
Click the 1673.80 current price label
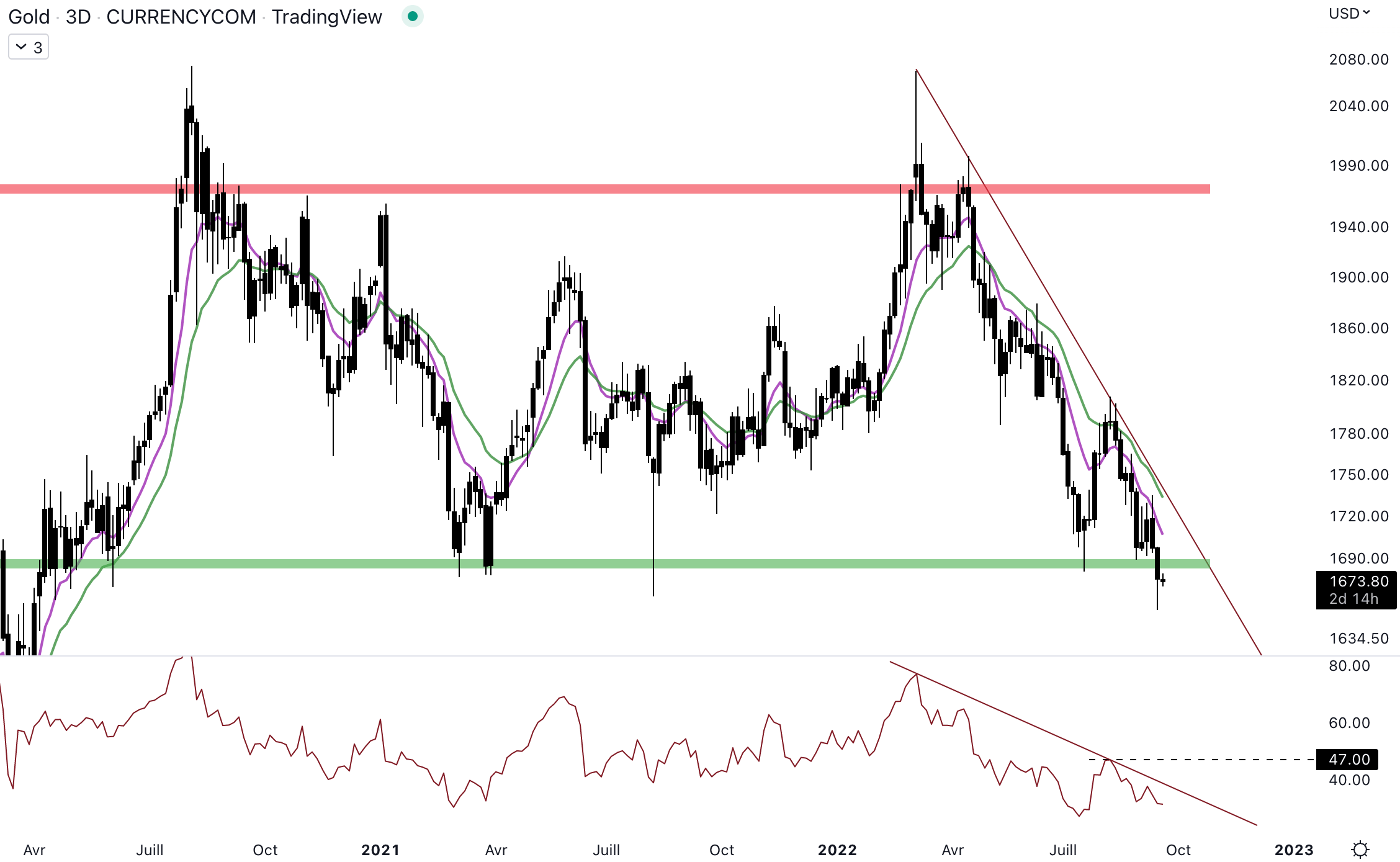(x=1355, y=581)
